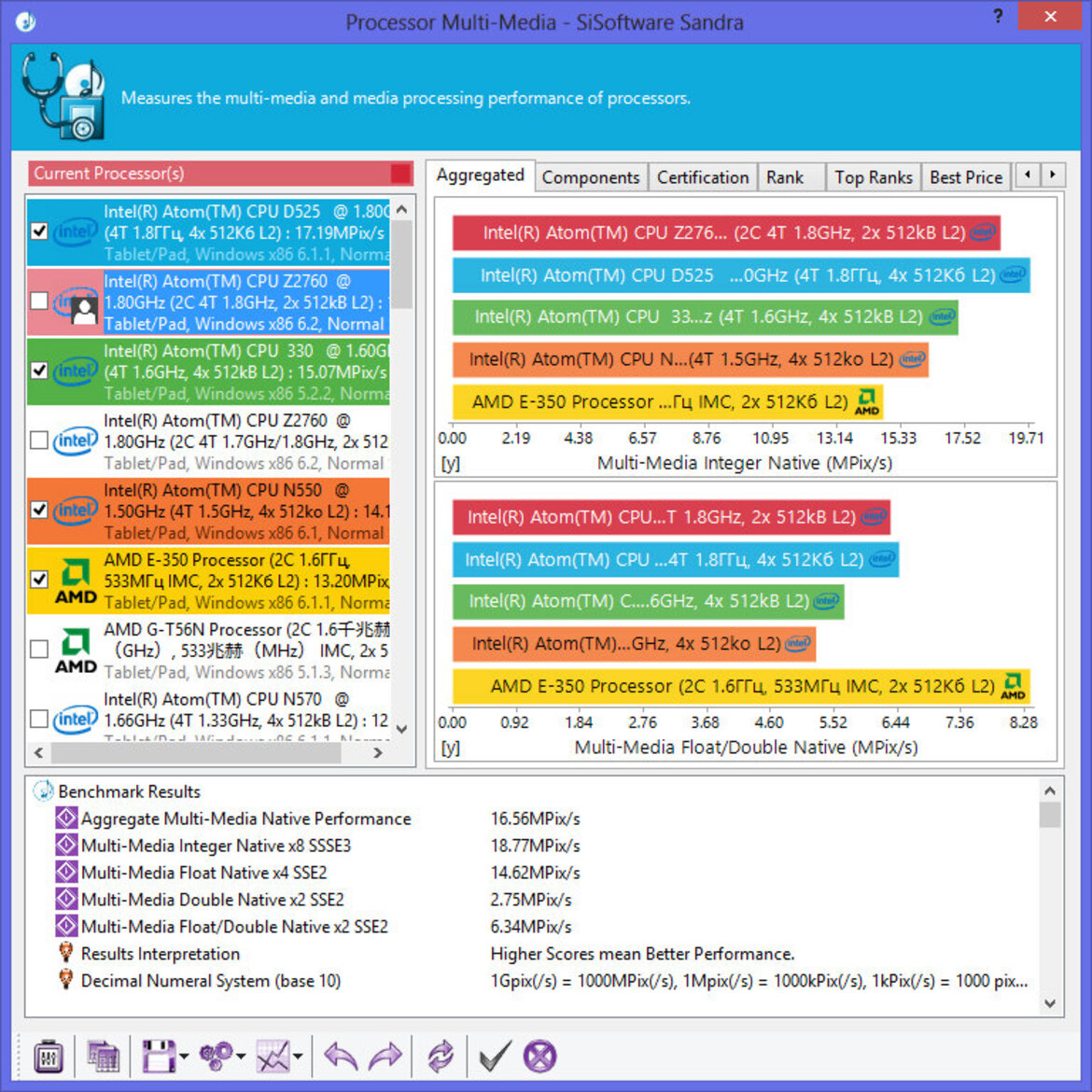
Task: Click the floppy disk save icon
Action: [x=159, y=1057]
